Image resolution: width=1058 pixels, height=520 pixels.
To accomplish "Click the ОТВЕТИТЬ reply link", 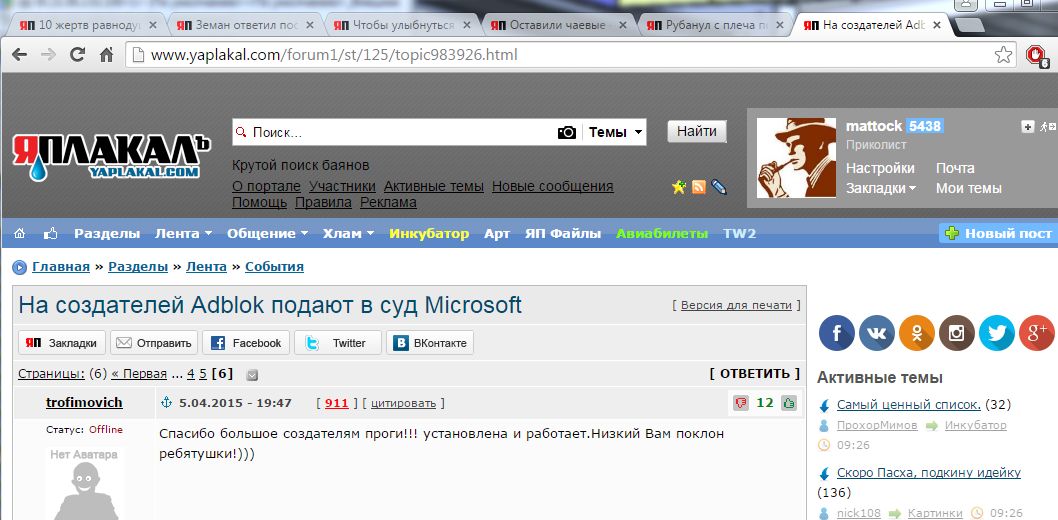I will [x=754, y=374].
